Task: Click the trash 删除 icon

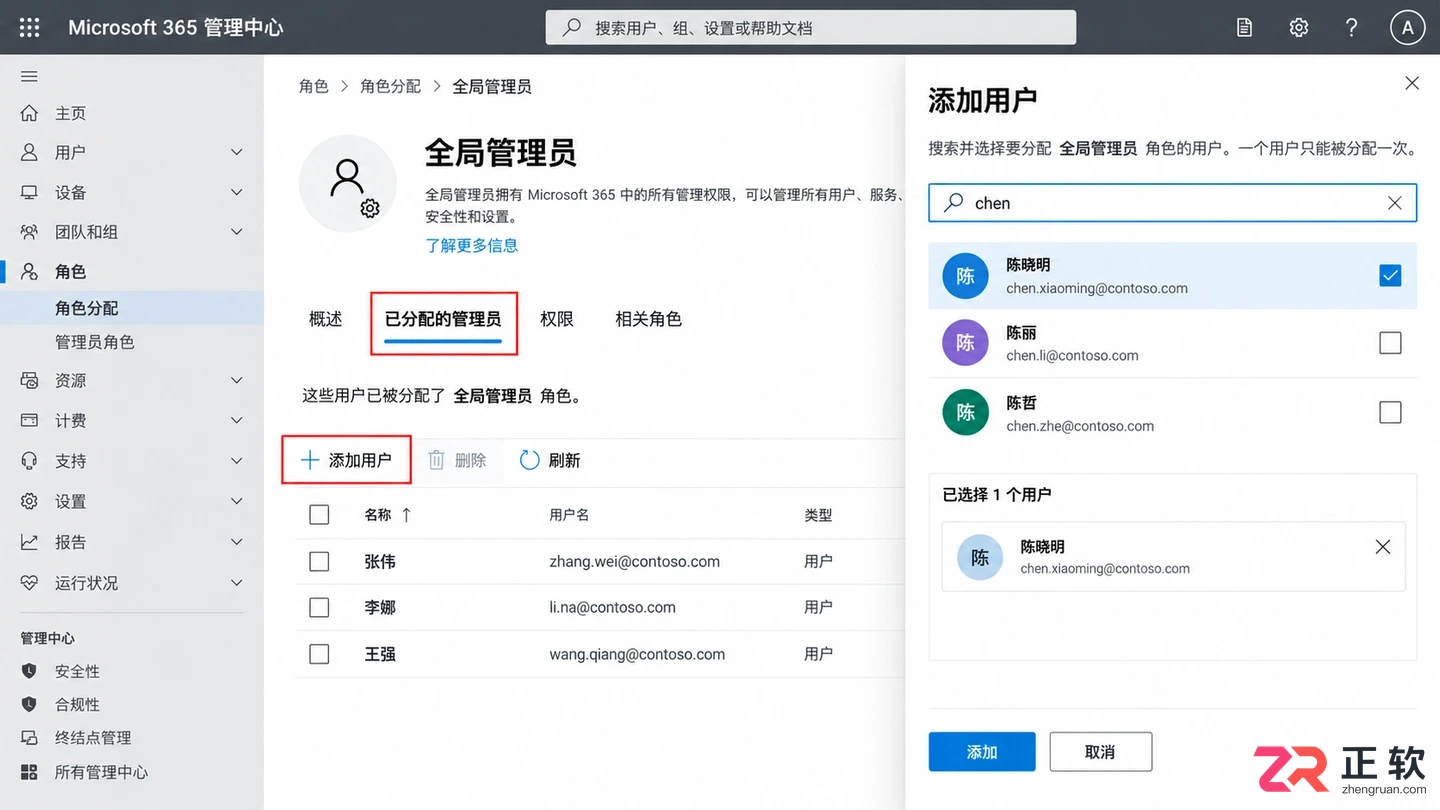Action: (436, 460)
